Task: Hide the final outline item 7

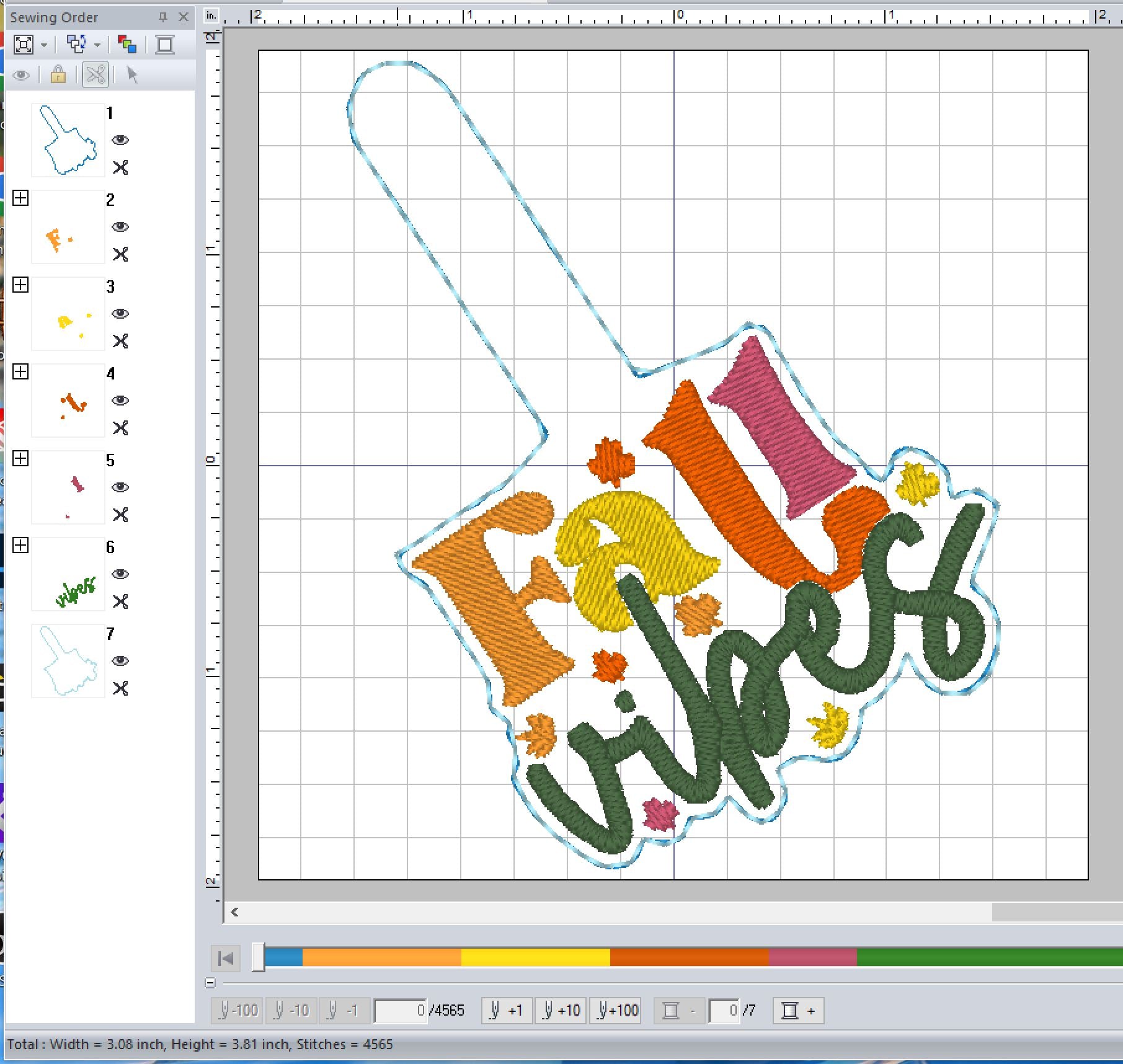Action: pos(120,661)
